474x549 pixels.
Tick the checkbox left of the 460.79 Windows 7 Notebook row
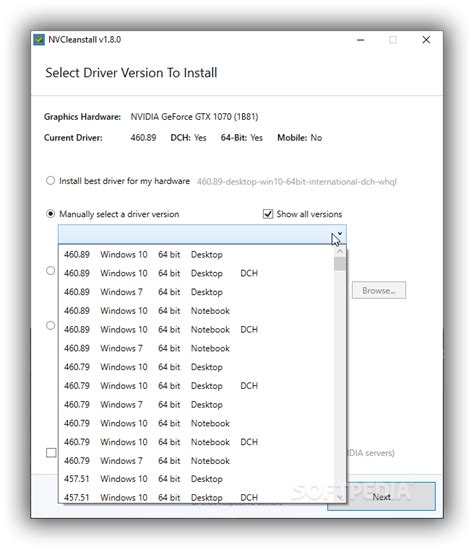point(51,453)
